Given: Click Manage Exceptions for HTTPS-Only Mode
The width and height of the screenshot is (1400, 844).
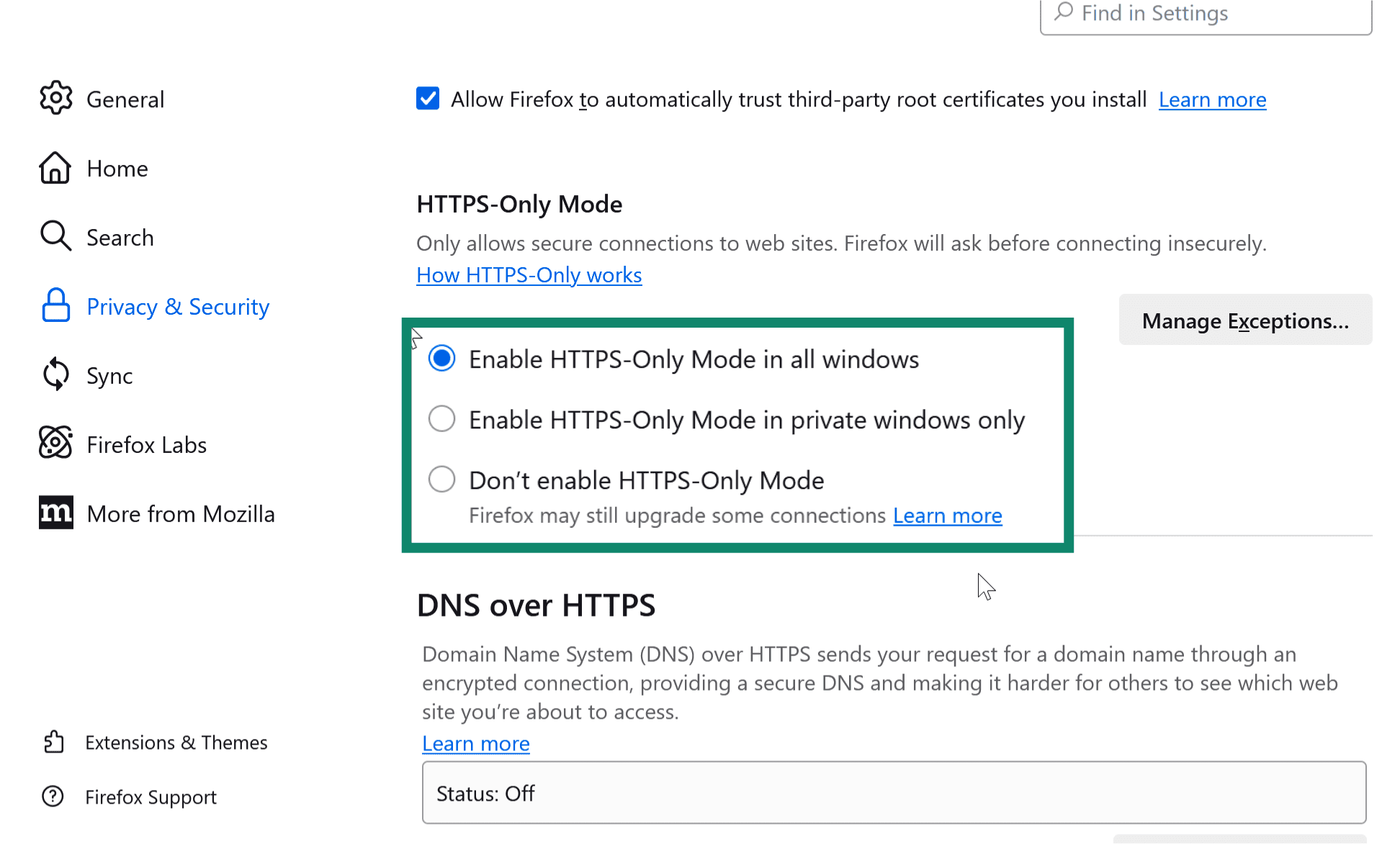Looking at the screenshot, I should pyautogui.click(x=1245, y=320).
